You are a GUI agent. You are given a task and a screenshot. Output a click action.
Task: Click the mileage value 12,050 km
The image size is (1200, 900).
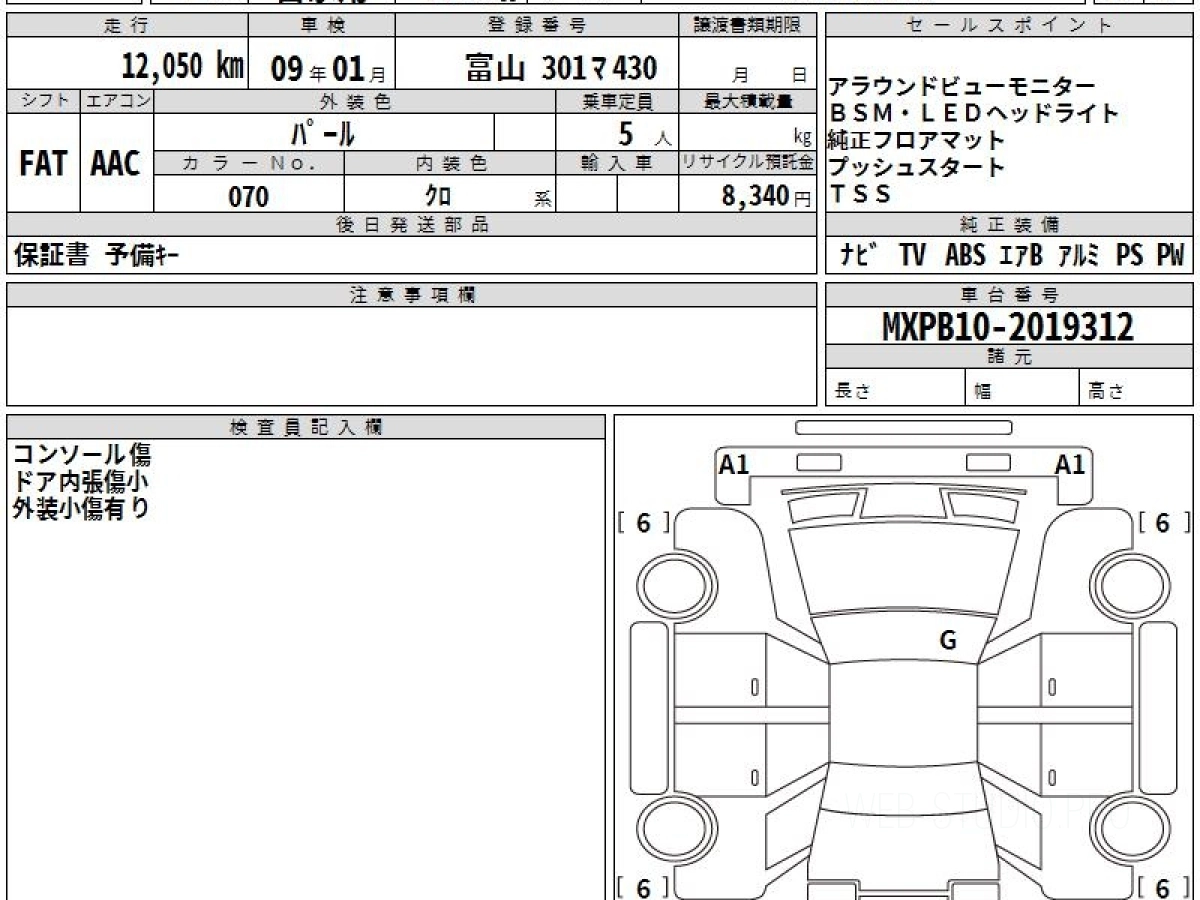183,67
